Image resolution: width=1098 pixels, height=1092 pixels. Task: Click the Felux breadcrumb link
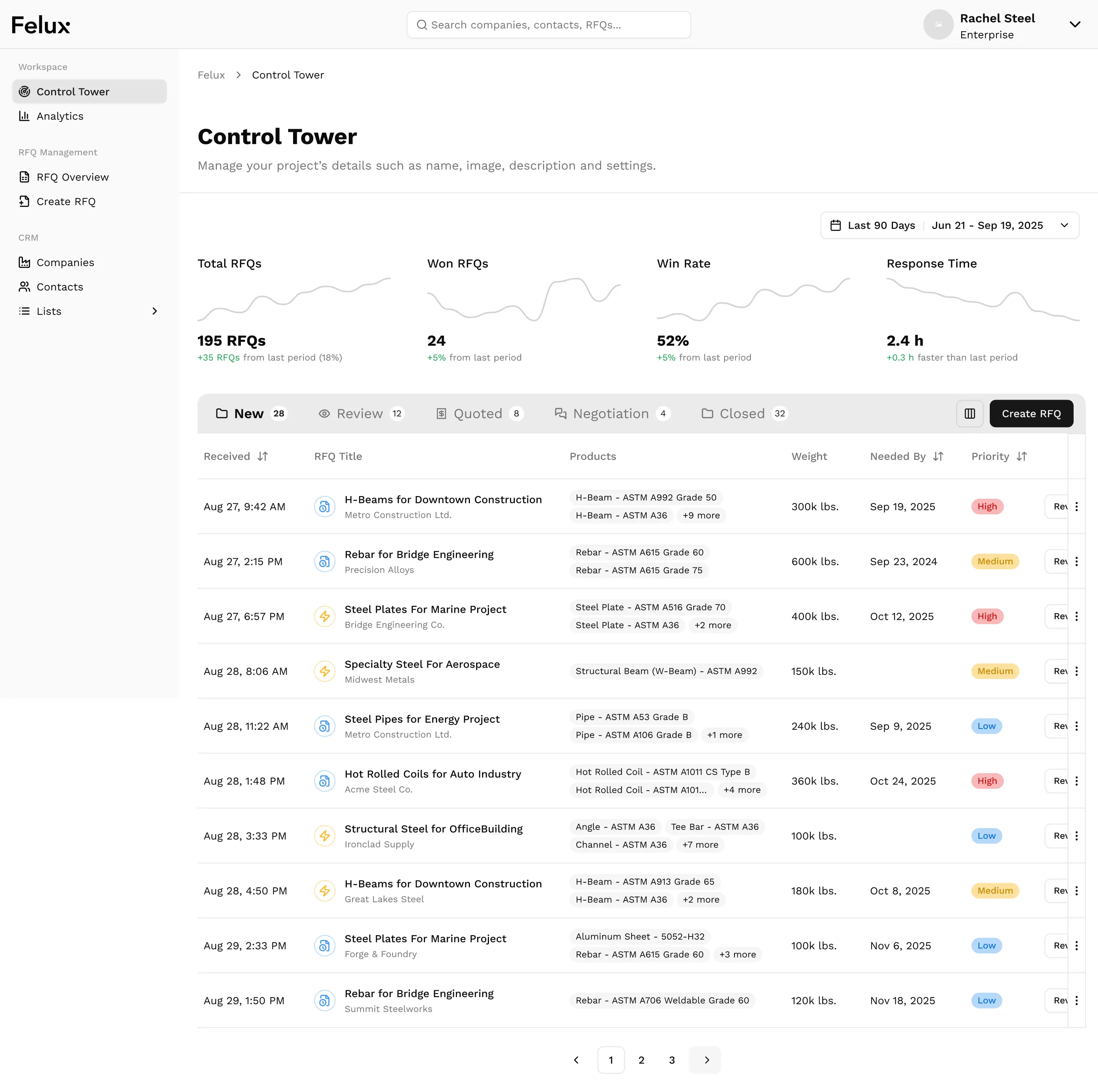211,74
